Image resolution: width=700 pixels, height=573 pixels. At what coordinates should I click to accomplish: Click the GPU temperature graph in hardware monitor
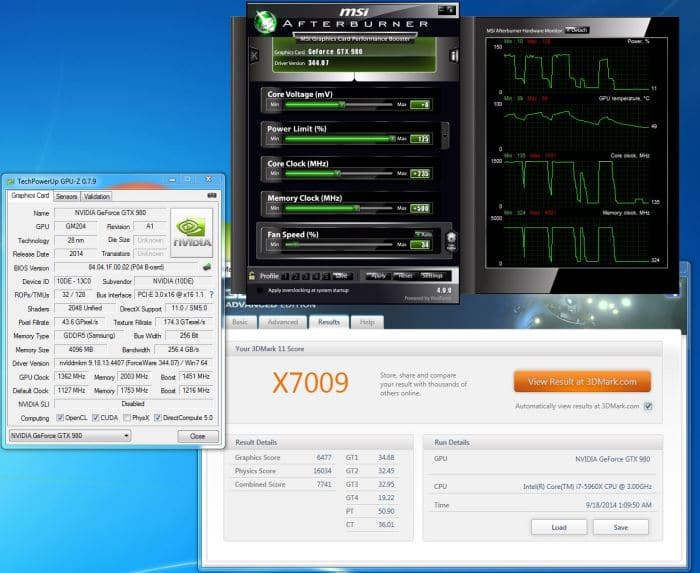577,125
